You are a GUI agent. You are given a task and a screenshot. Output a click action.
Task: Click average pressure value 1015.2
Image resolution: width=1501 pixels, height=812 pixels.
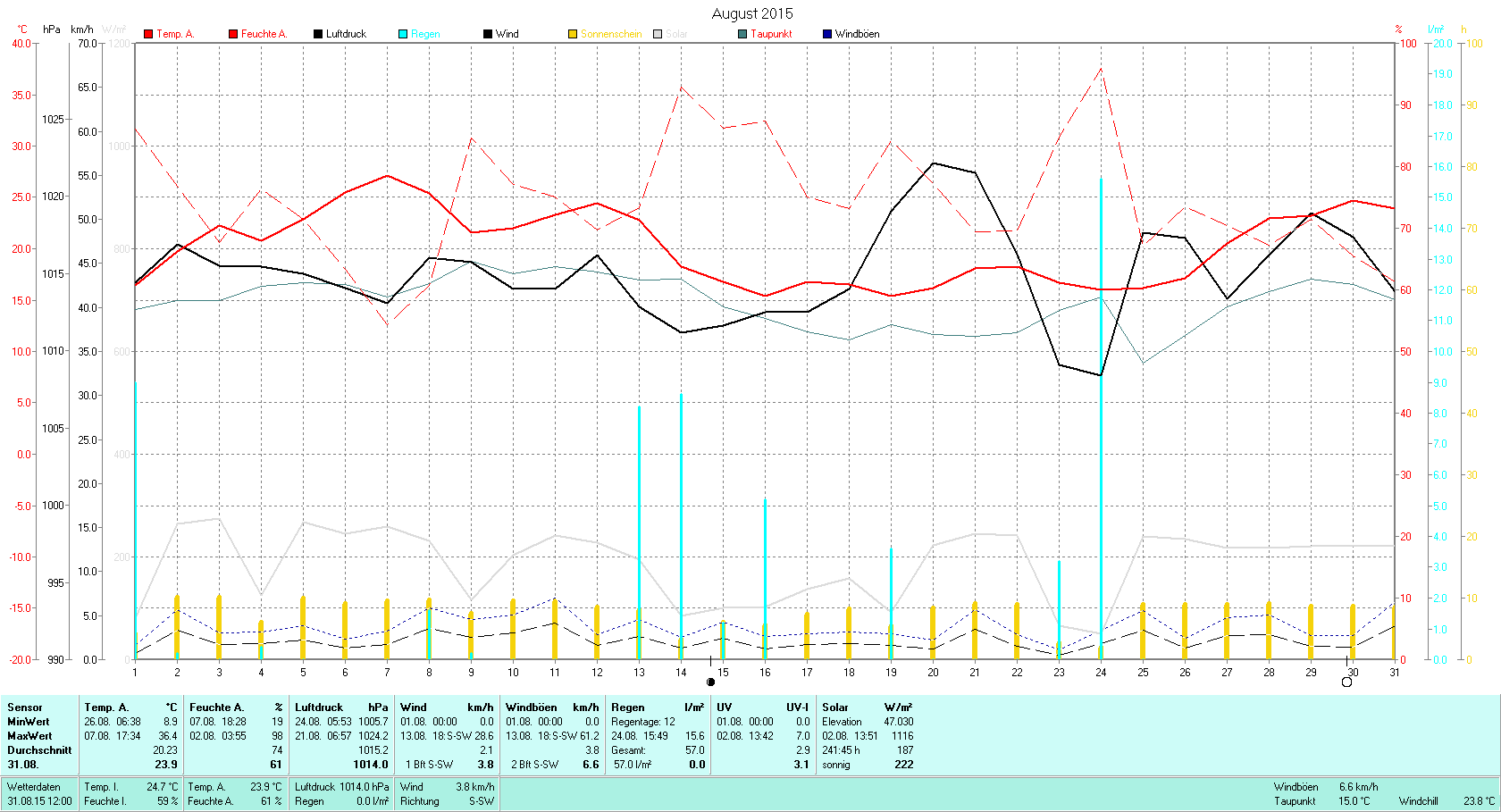(x=373, y=750)
